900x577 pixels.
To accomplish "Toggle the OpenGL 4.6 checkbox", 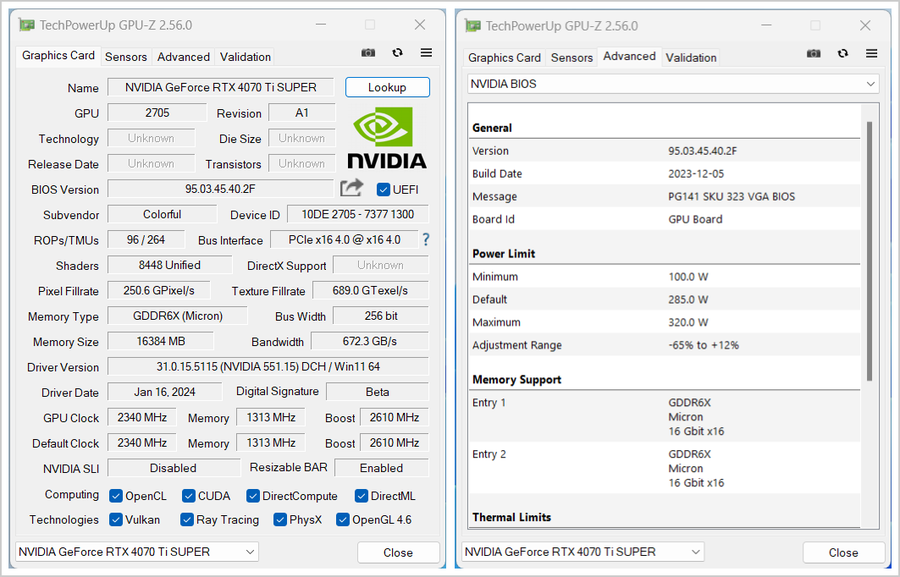I will point(343,520).
